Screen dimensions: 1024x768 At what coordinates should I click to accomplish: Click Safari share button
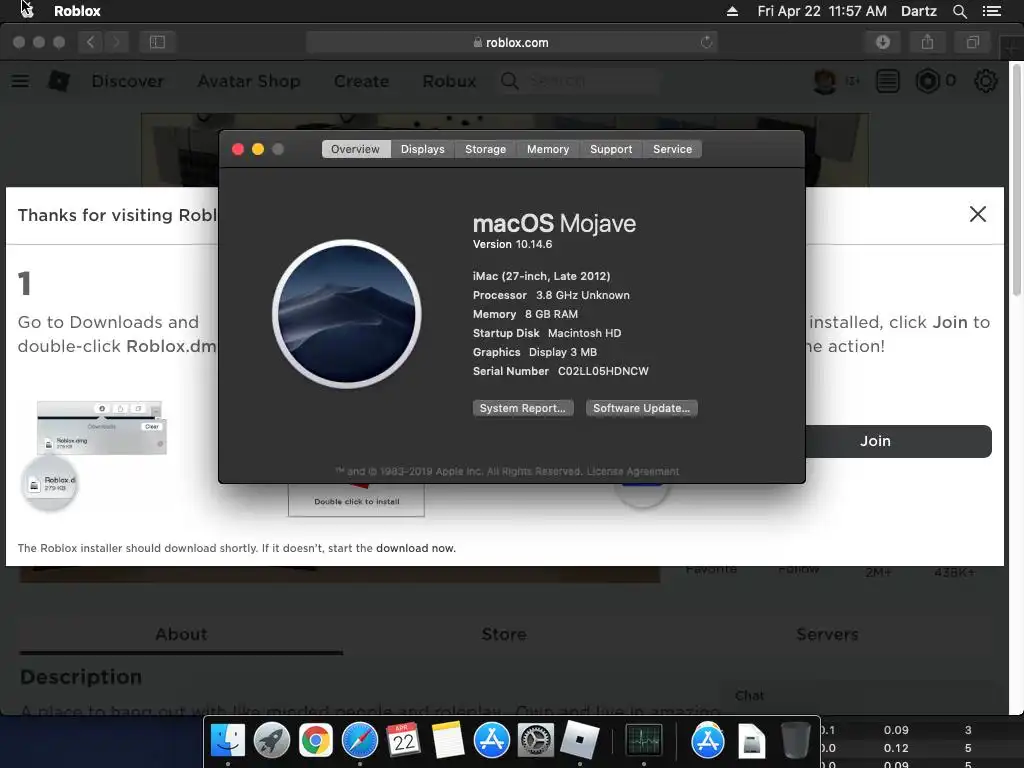pos(927,42)
